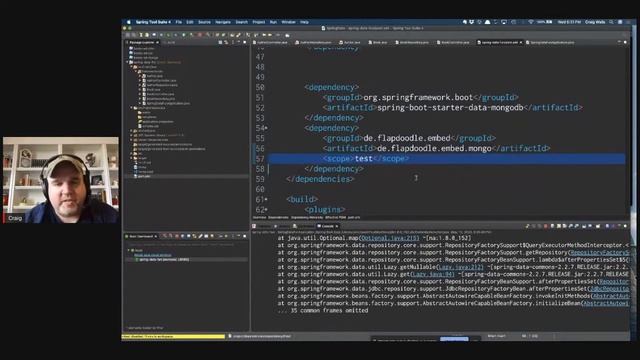Open Spotlight search in the menu bar
The width and height of the screenshot is (640, 360).
point(611,22)
